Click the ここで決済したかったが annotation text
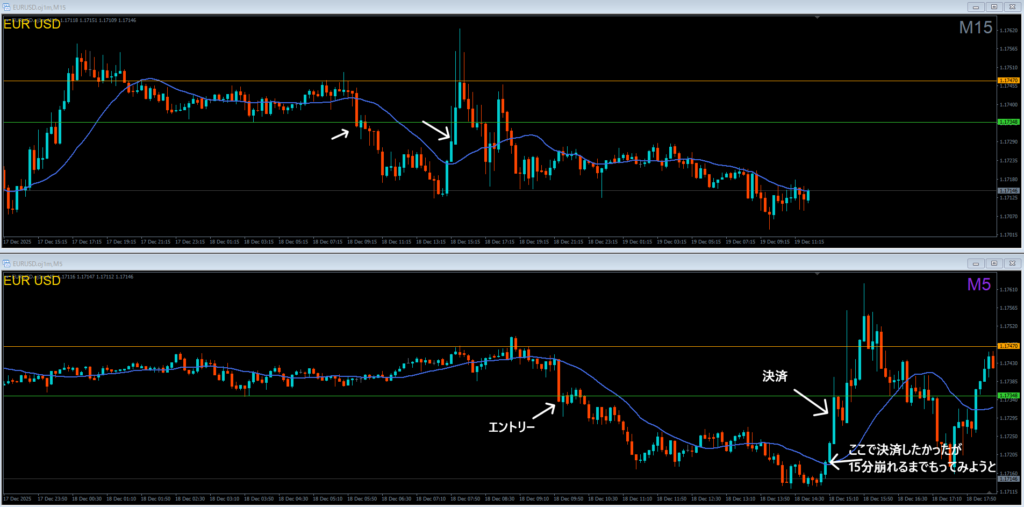The width and height of the screenshot is (1024, 507). 906,450
